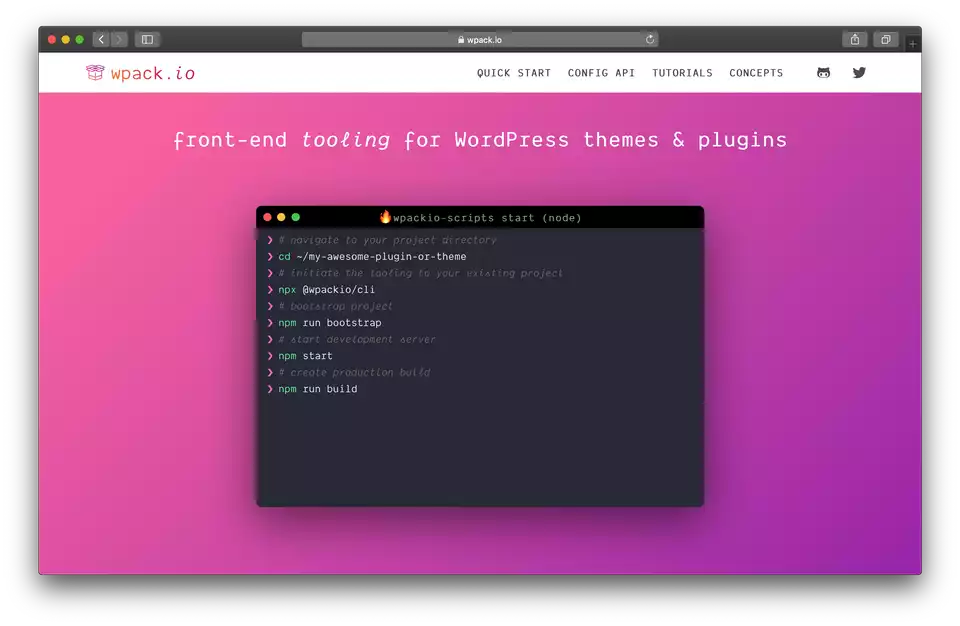
Task: Click the '# start development server' comment
Action: [x=357, y=339]
